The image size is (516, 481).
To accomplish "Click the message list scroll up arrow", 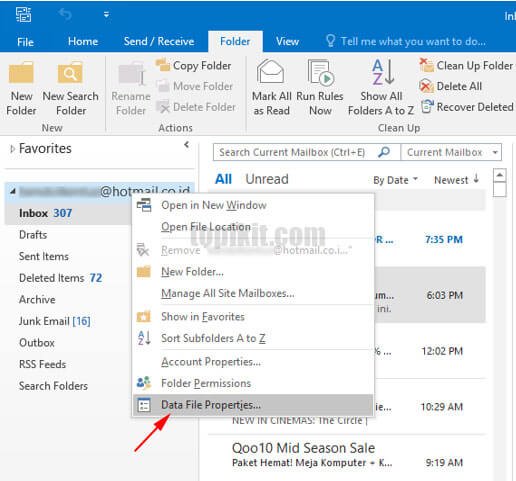I will 500,175.
